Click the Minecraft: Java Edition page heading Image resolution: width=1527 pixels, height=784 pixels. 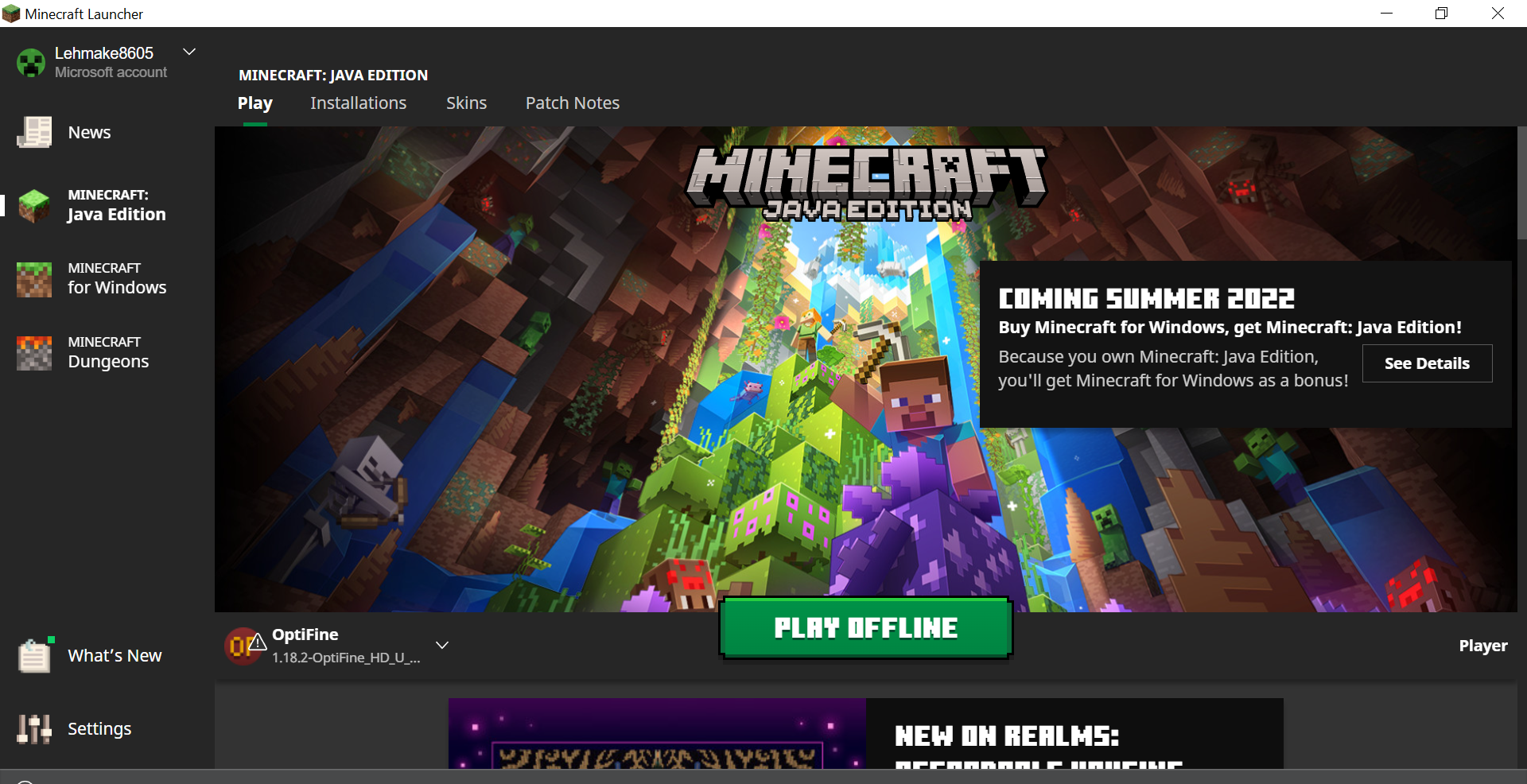[333, 76]
